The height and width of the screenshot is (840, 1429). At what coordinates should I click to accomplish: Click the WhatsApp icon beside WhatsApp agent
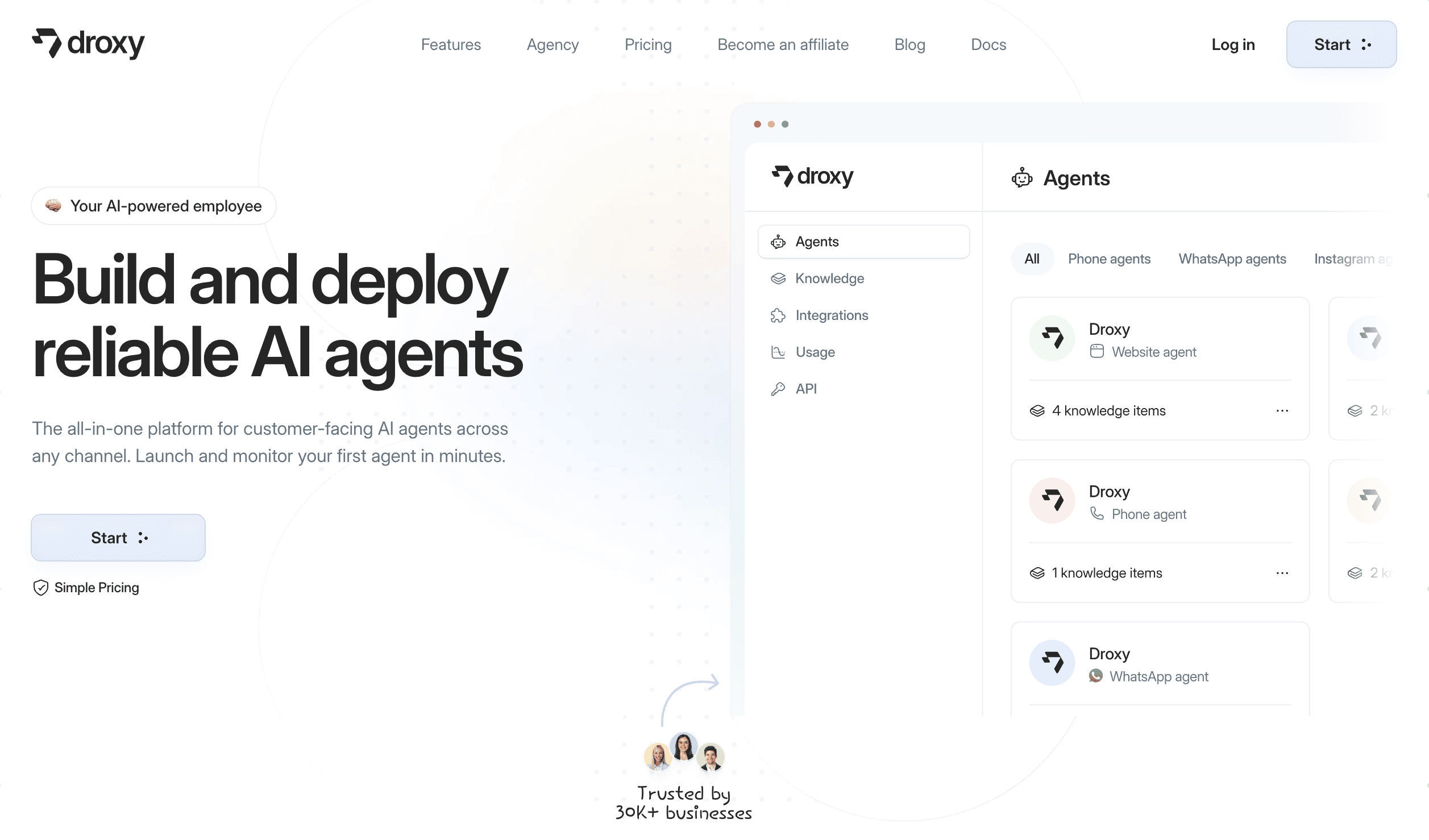click(1096, 676)
